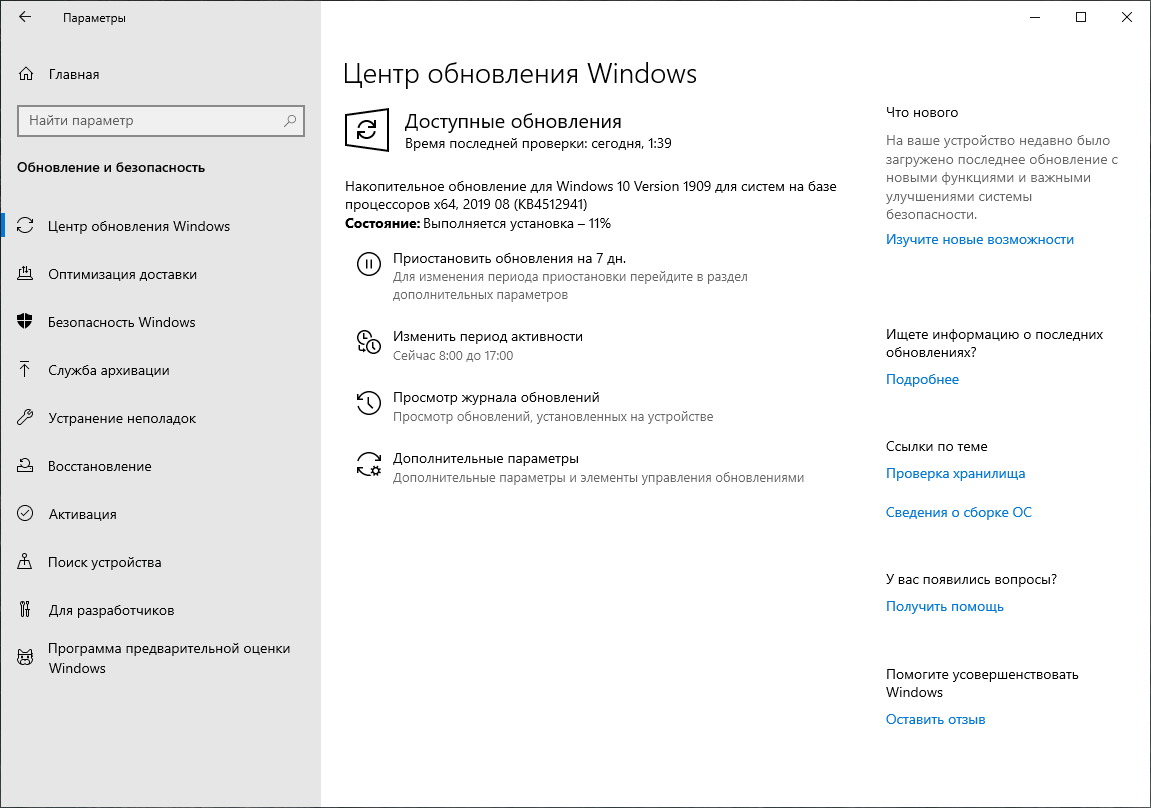Image resolution: width=1151 pixels, height=808 pixels.
Task: Click the Получить помощь link
Action: (944, 606)
